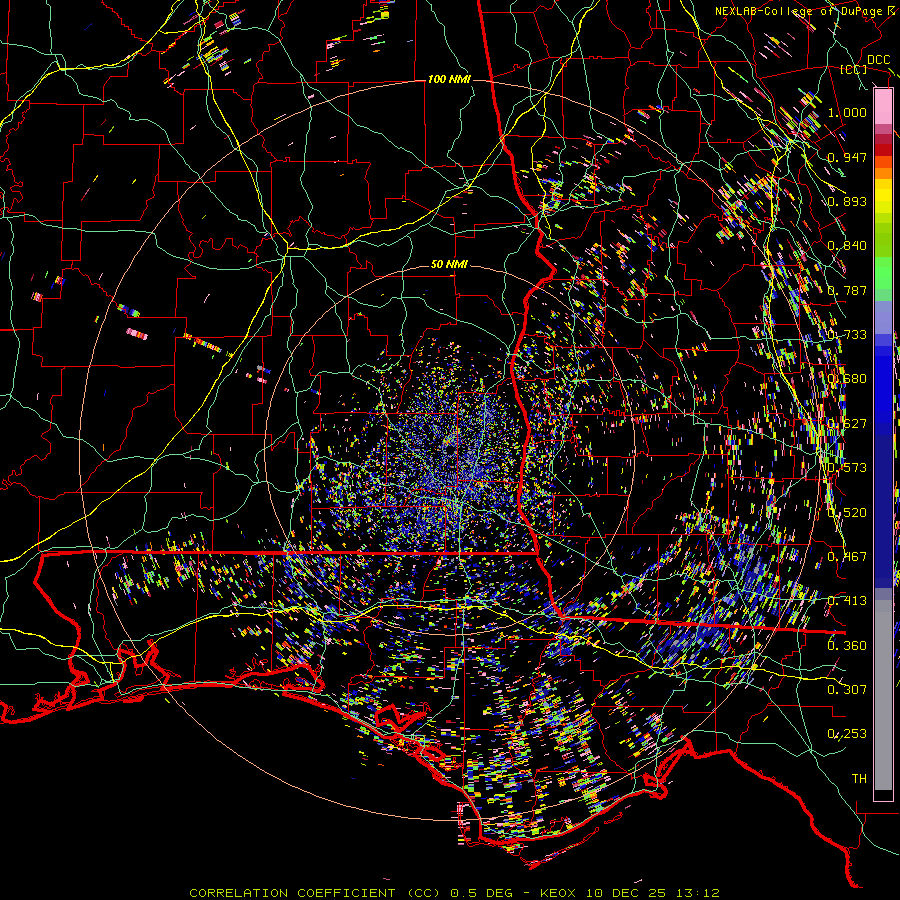Click the TH label on the legend
This screenshot has height=900, width=900.
click(859, 779)
